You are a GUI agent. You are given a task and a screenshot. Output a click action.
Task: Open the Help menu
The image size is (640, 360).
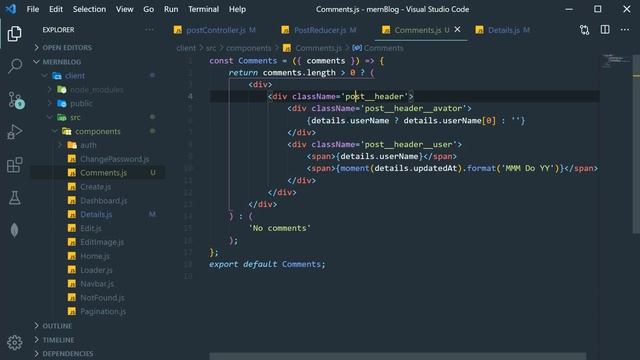tap(237, 9)
